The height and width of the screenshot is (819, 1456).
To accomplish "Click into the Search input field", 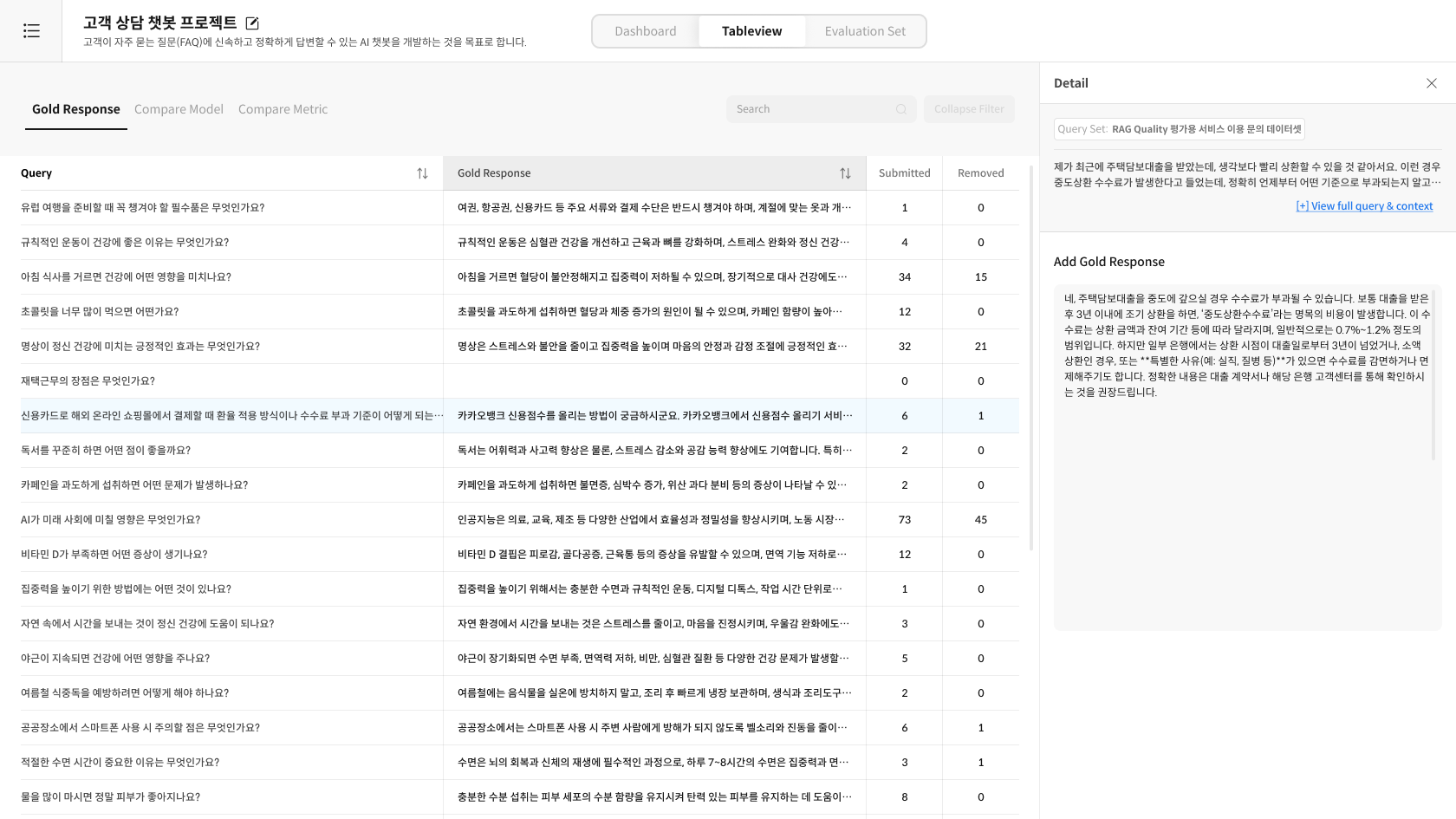I will click(x=810, y=109).
